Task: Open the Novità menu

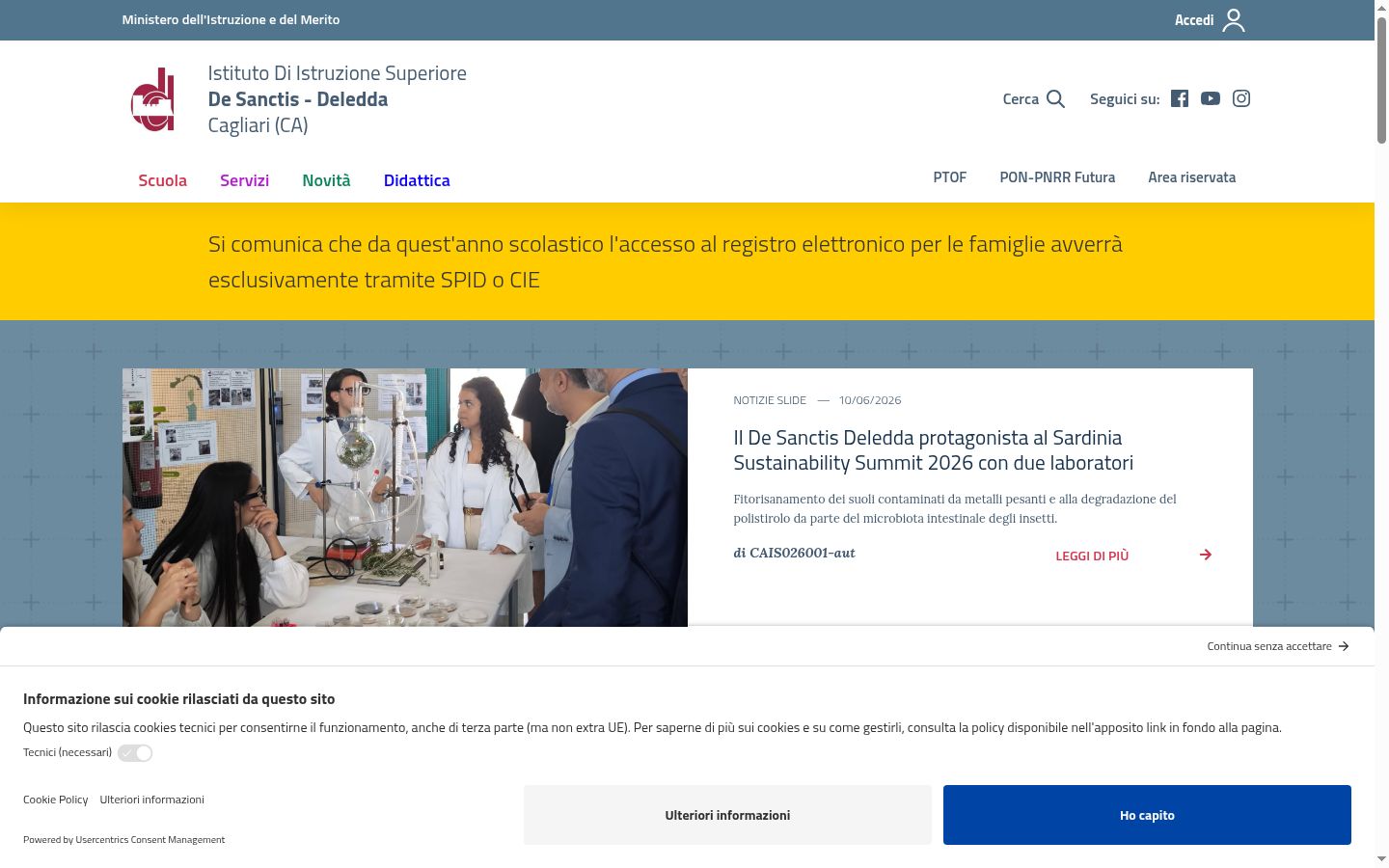Action: click(326, 180)
